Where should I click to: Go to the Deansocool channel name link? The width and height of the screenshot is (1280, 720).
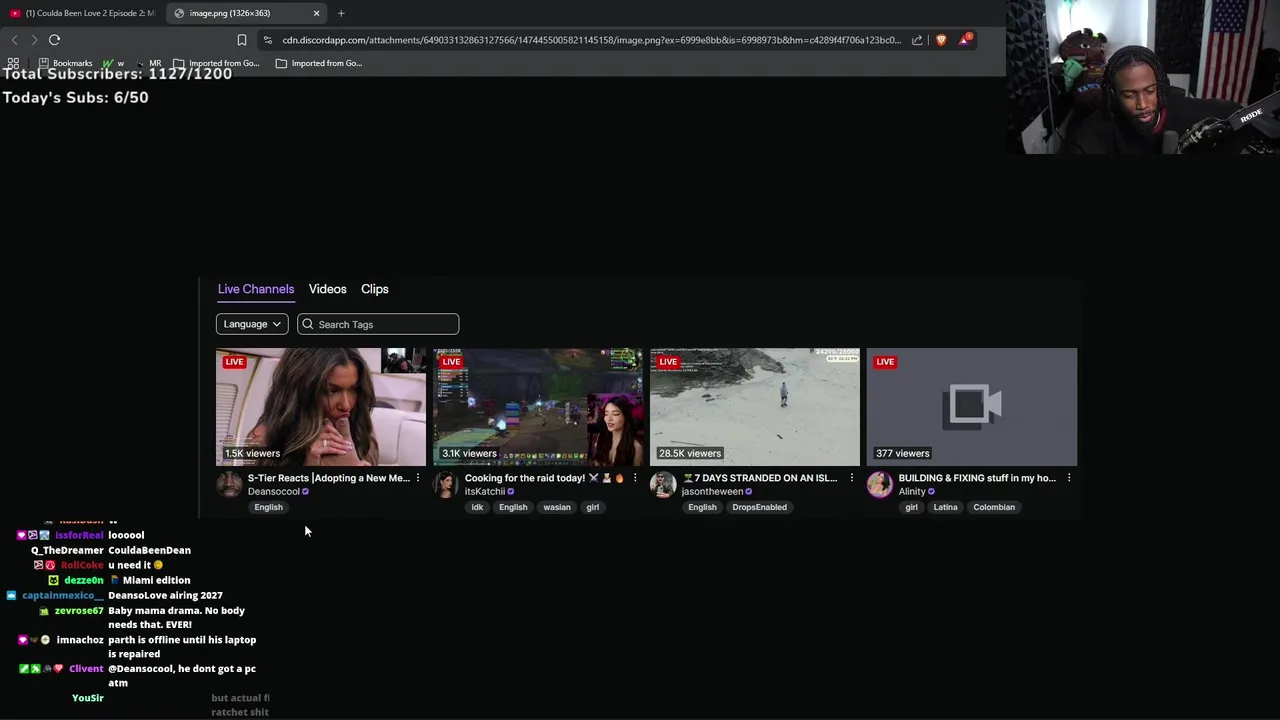tap(274, 492)
